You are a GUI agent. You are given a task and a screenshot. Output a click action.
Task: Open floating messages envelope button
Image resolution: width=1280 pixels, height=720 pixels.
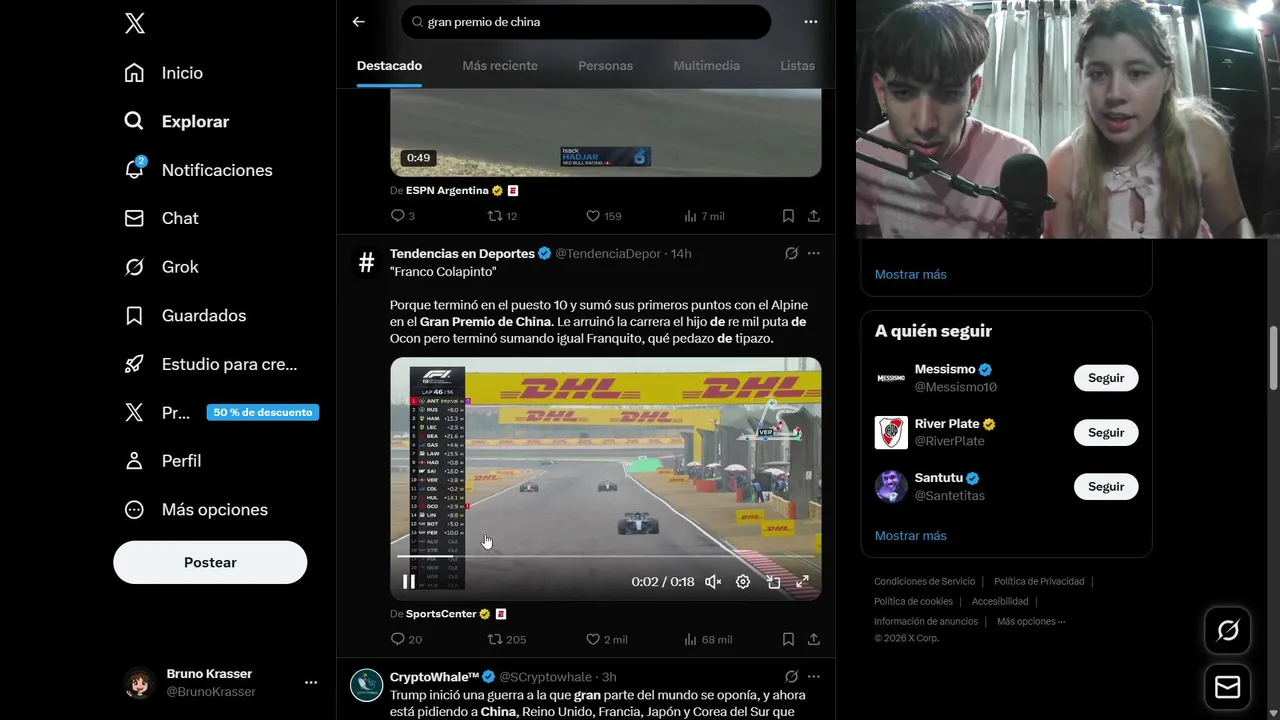point(1227,688)
